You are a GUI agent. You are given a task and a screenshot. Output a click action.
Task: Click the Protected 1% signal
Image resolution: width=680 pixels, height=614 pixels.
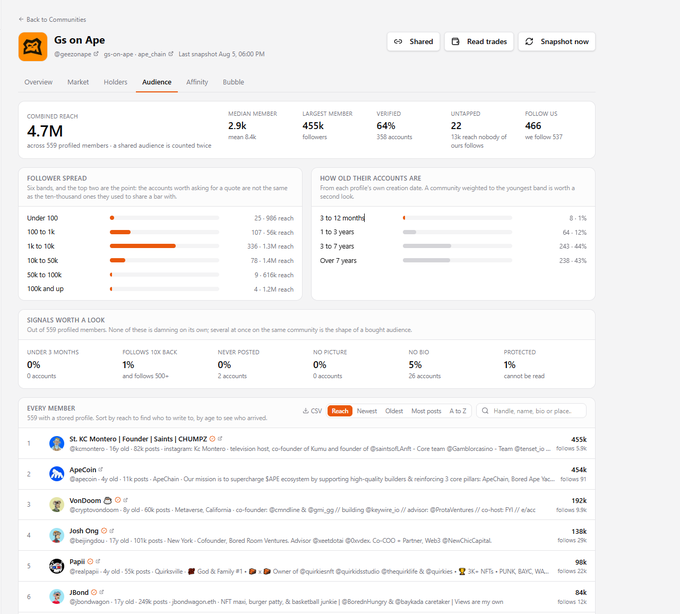[510, 365]
